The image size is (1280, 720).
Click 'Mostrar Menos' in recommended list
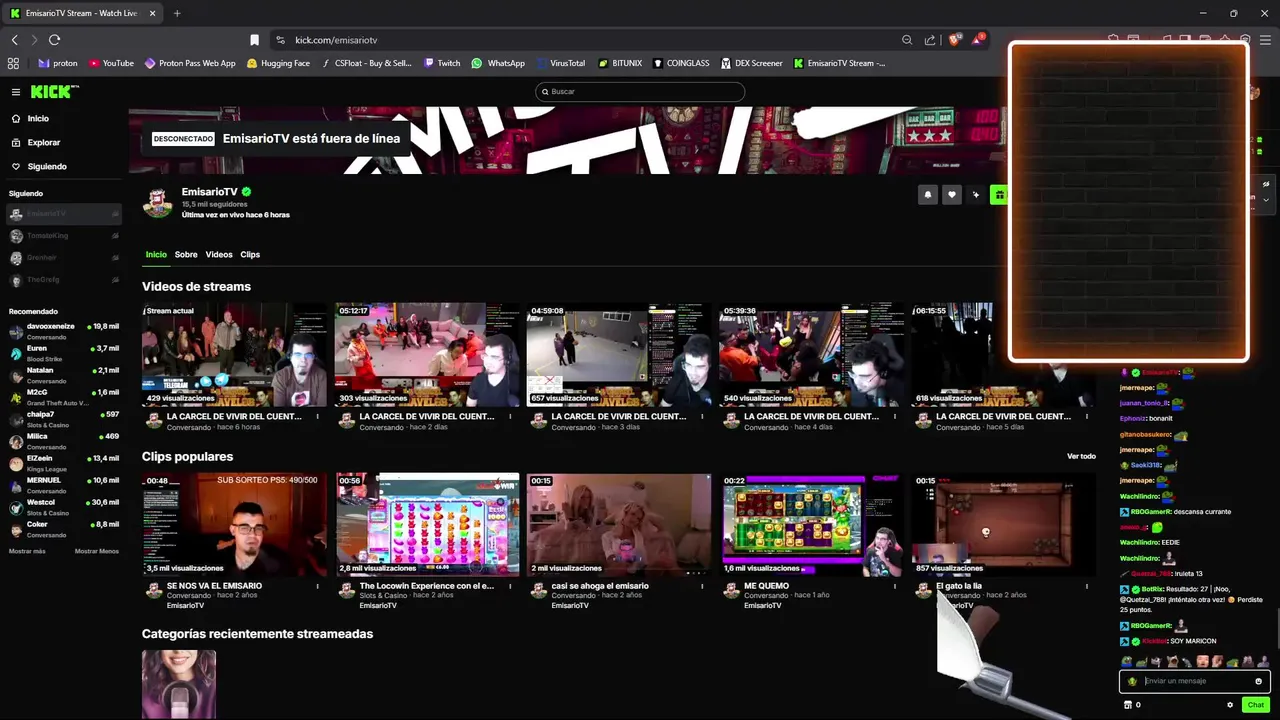(x=97, y=551)
